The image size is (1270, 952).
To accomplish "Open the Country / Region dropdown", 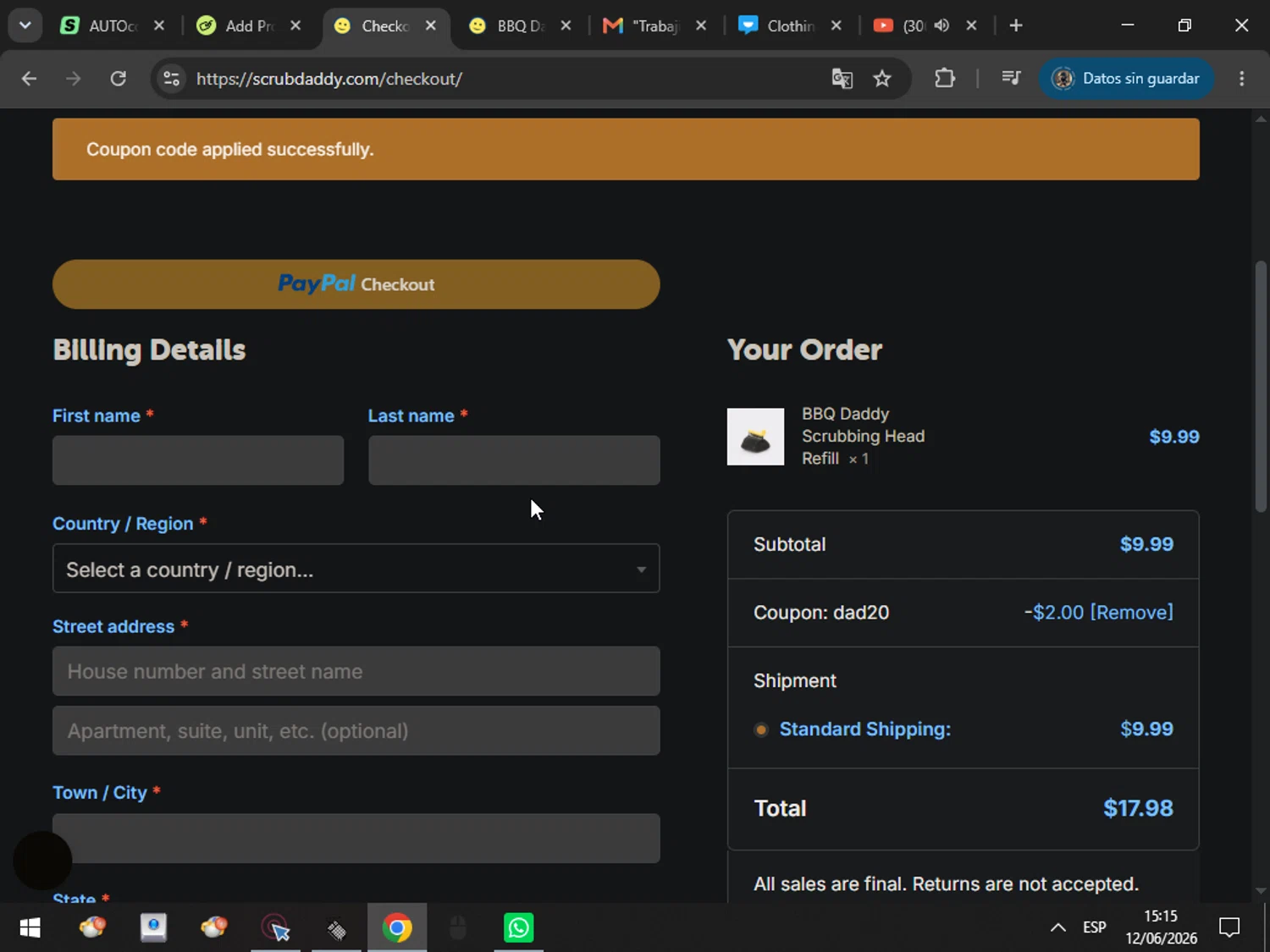I will pyautogui.click(x=356, y=569).
